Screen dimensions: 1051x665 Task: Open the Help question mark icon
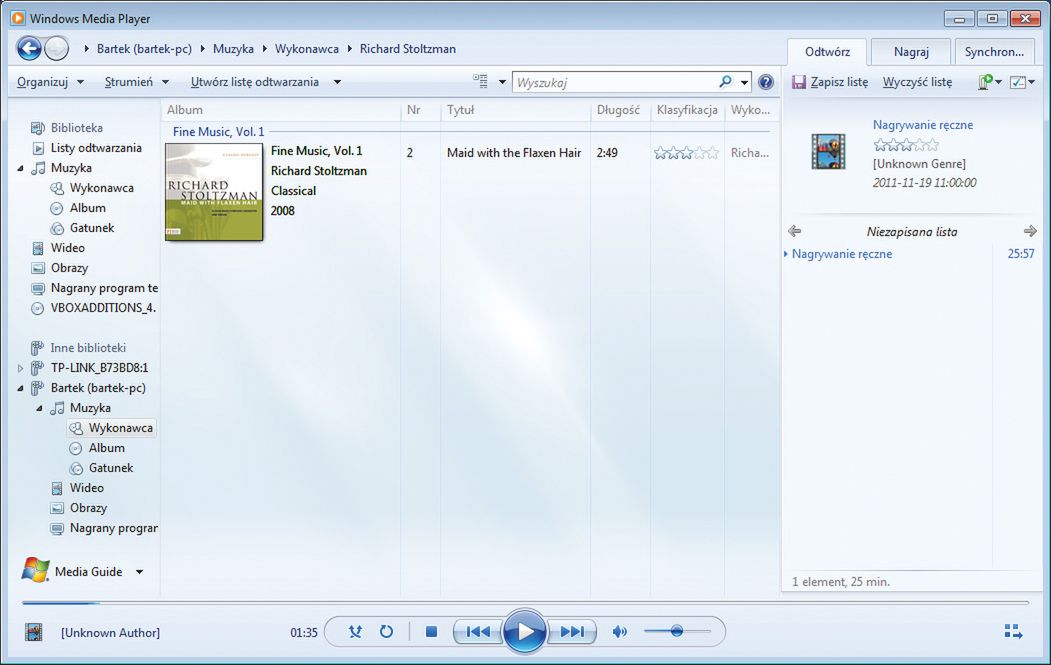(765, 82)
